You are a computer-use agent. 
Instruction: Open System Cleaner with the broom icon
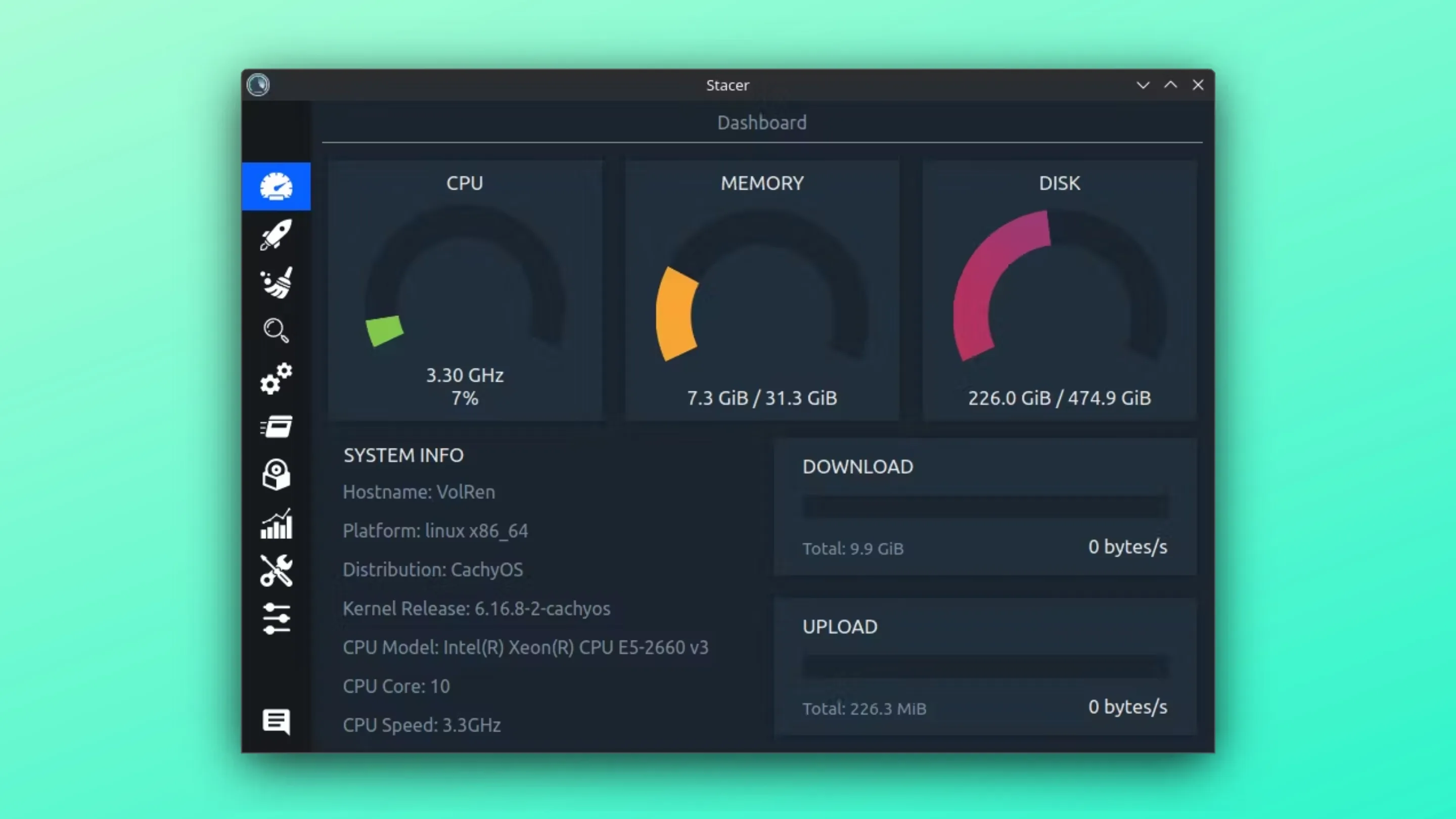(276, 282)
